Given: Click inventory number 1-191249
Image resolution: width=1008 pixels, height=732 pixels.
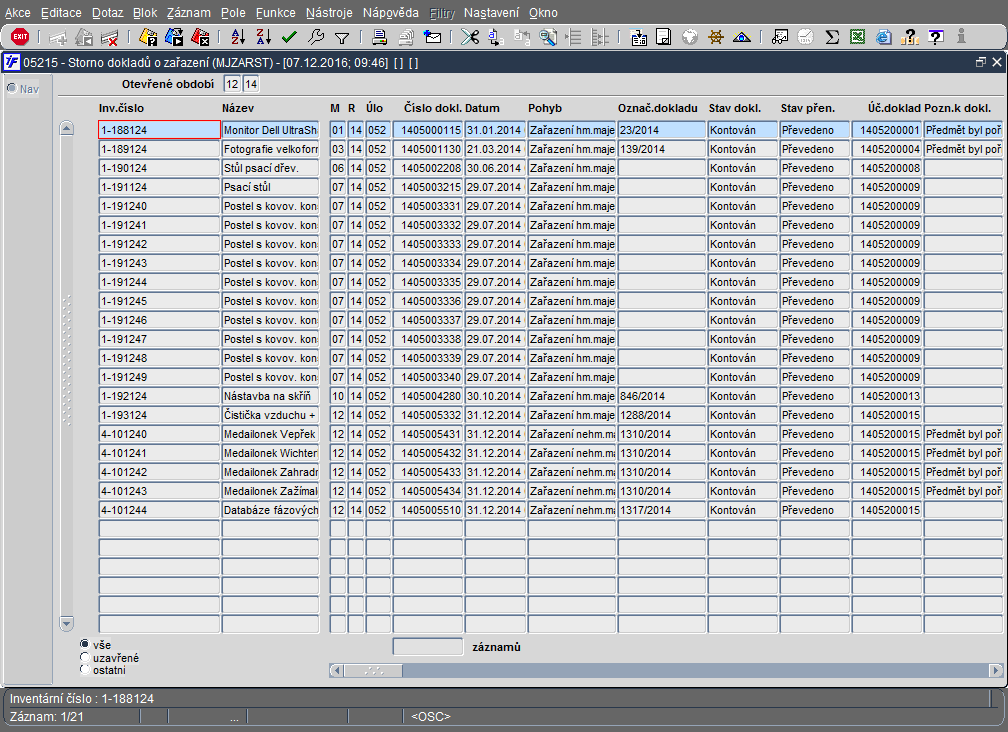Looking at the screenshot, I should pyautogui.click(x=159, y=377).
